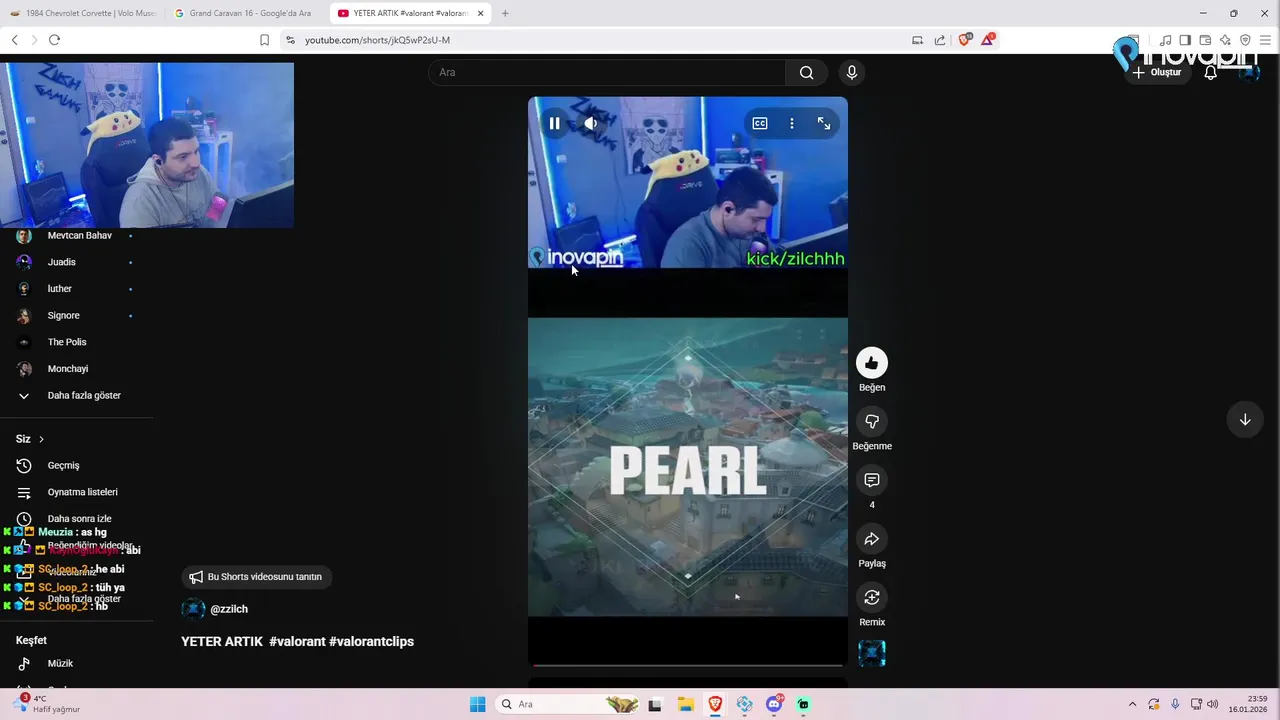The image size is (1280, 720).
Task: Open Brave Rewards triangle icon
Action: tap(988, 40)
